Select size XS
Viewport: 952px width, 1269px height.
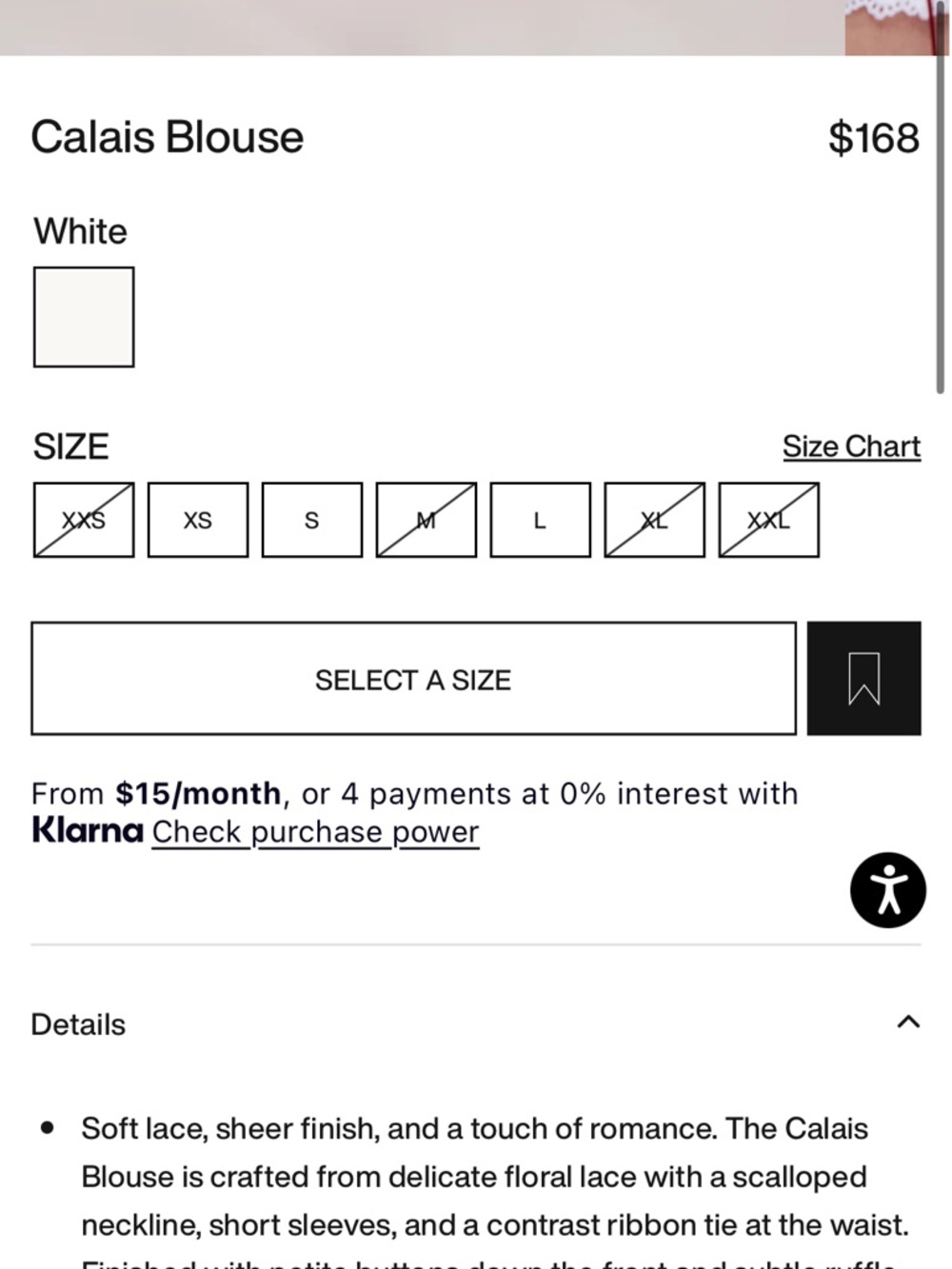(x=198, y=520)
